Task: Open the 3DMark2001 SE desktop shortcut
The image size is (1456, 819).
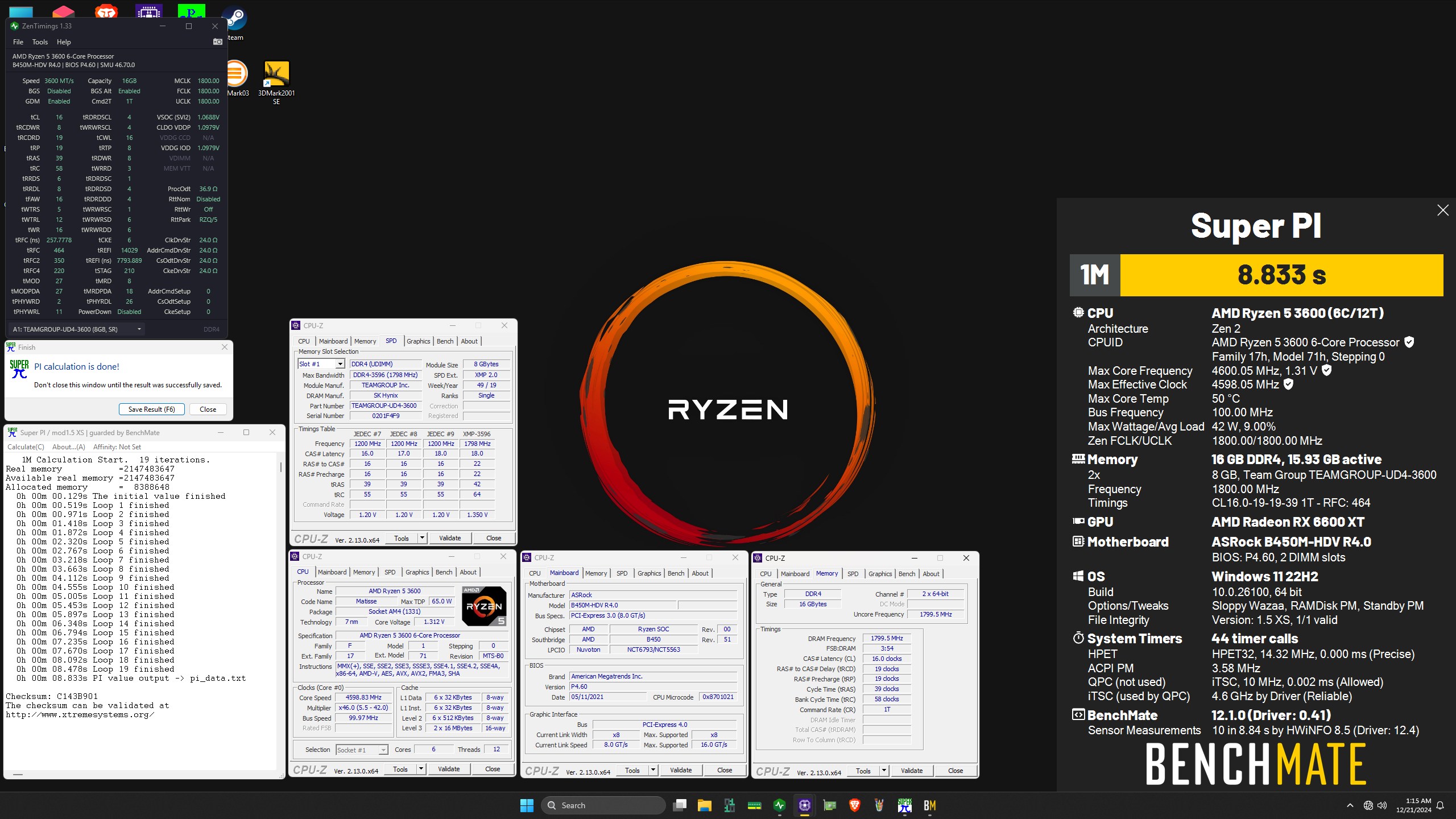Action: point(276,82)
